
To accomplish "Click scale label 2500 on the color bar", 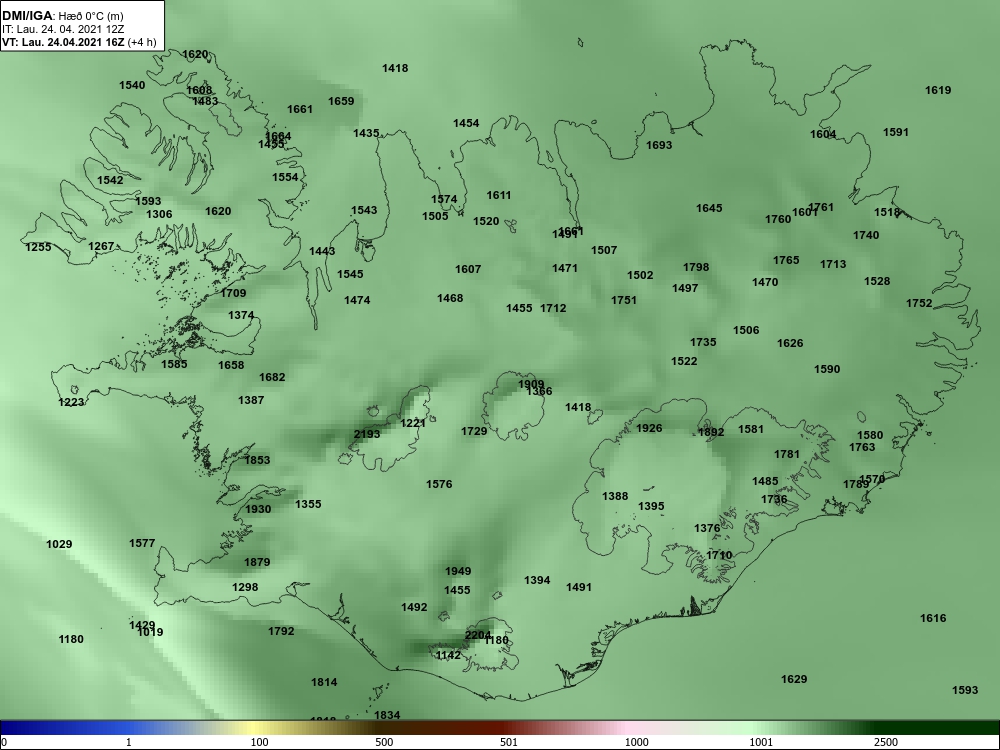I will 885,742.
